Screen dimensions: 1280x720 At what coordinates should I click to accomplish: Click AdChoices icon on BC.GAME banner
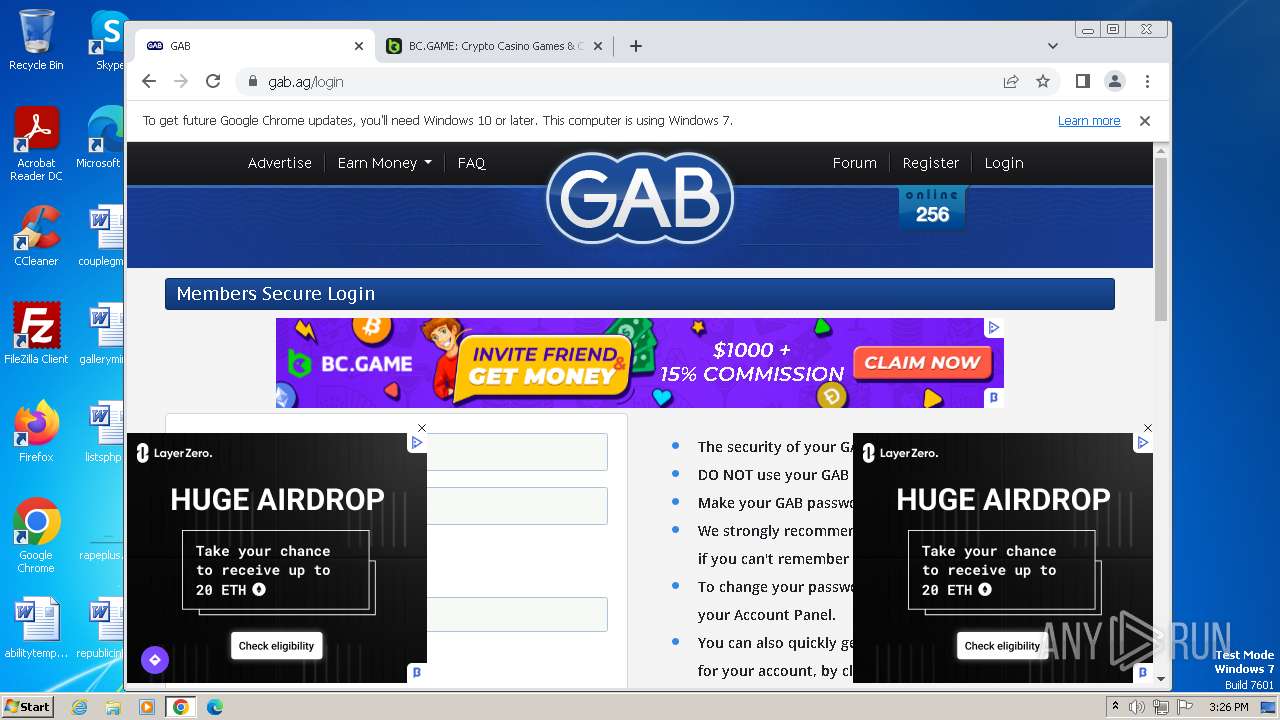[994, 327]
